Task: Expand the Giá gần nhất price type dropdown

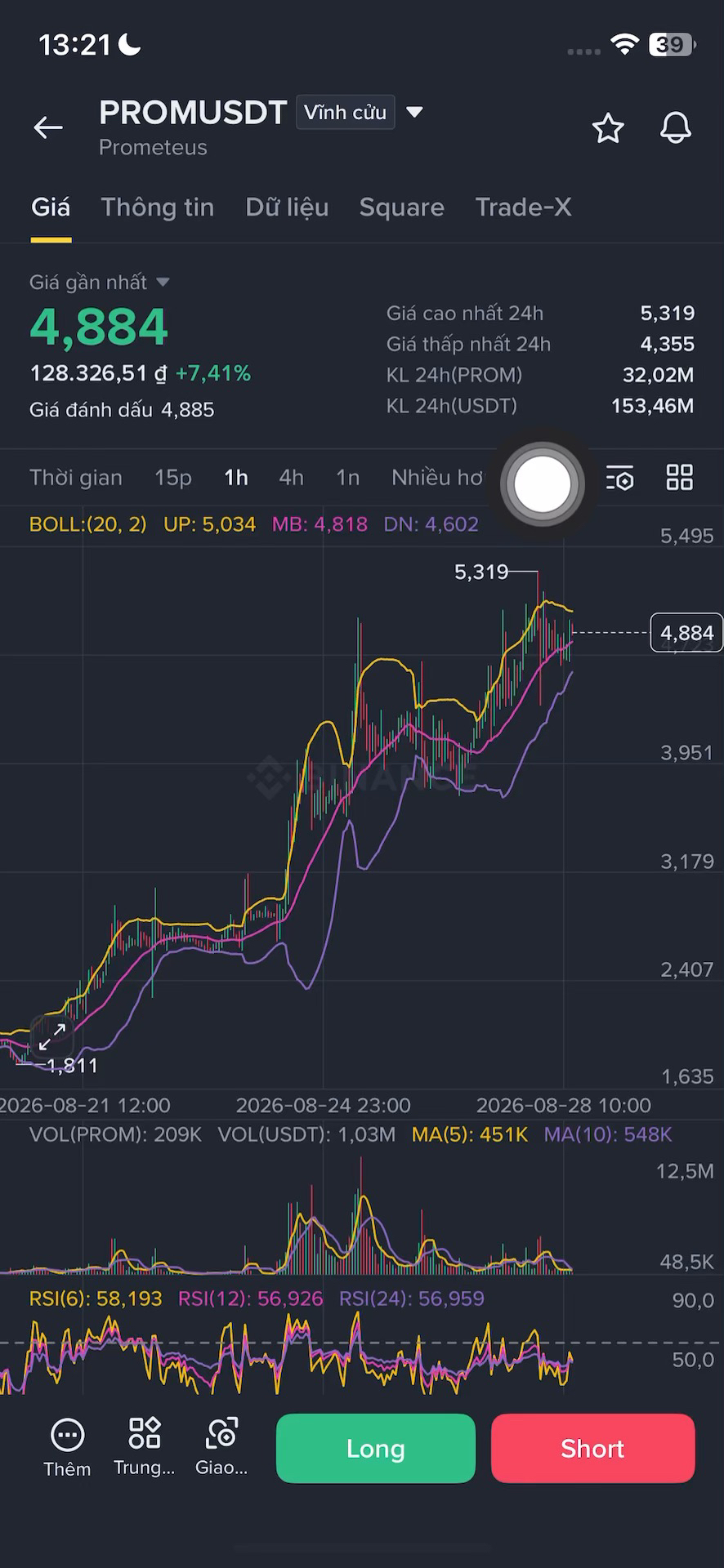Action: (163, 282)
